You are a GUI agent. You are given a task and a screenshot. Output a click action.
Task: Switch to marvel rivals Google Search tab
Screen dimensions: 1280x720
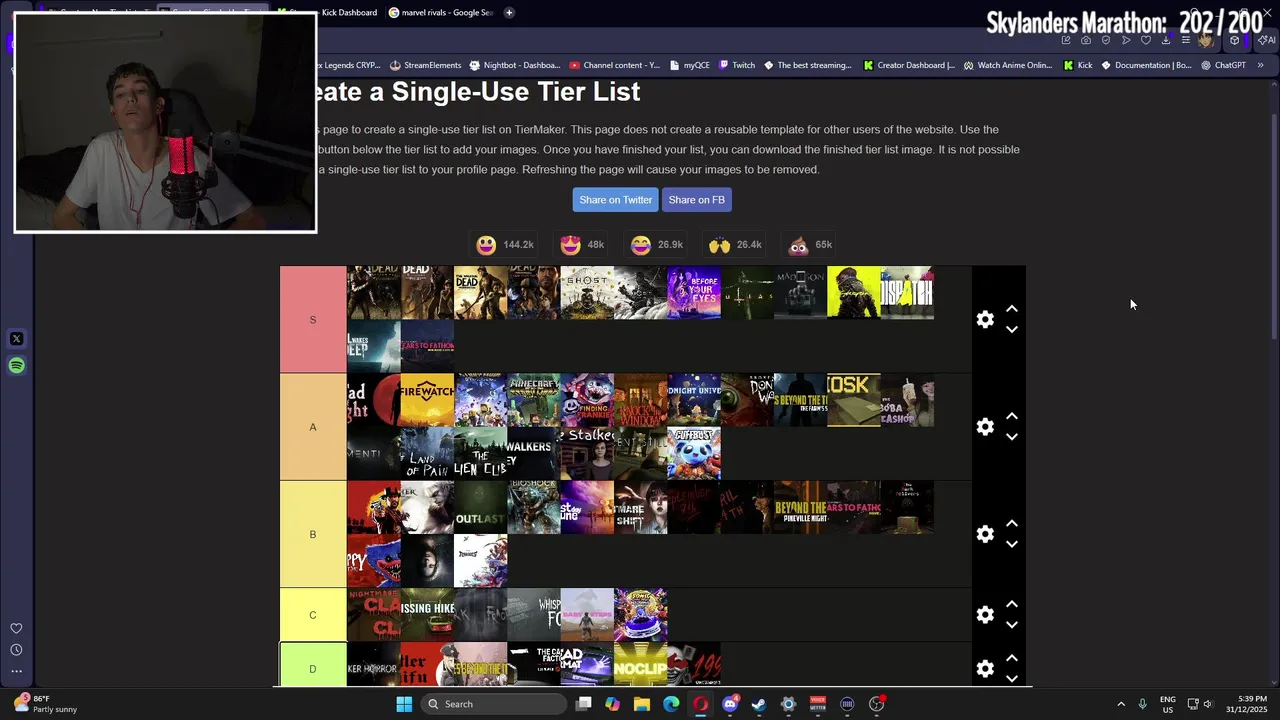pyautogui.click(x=441, y=12)
